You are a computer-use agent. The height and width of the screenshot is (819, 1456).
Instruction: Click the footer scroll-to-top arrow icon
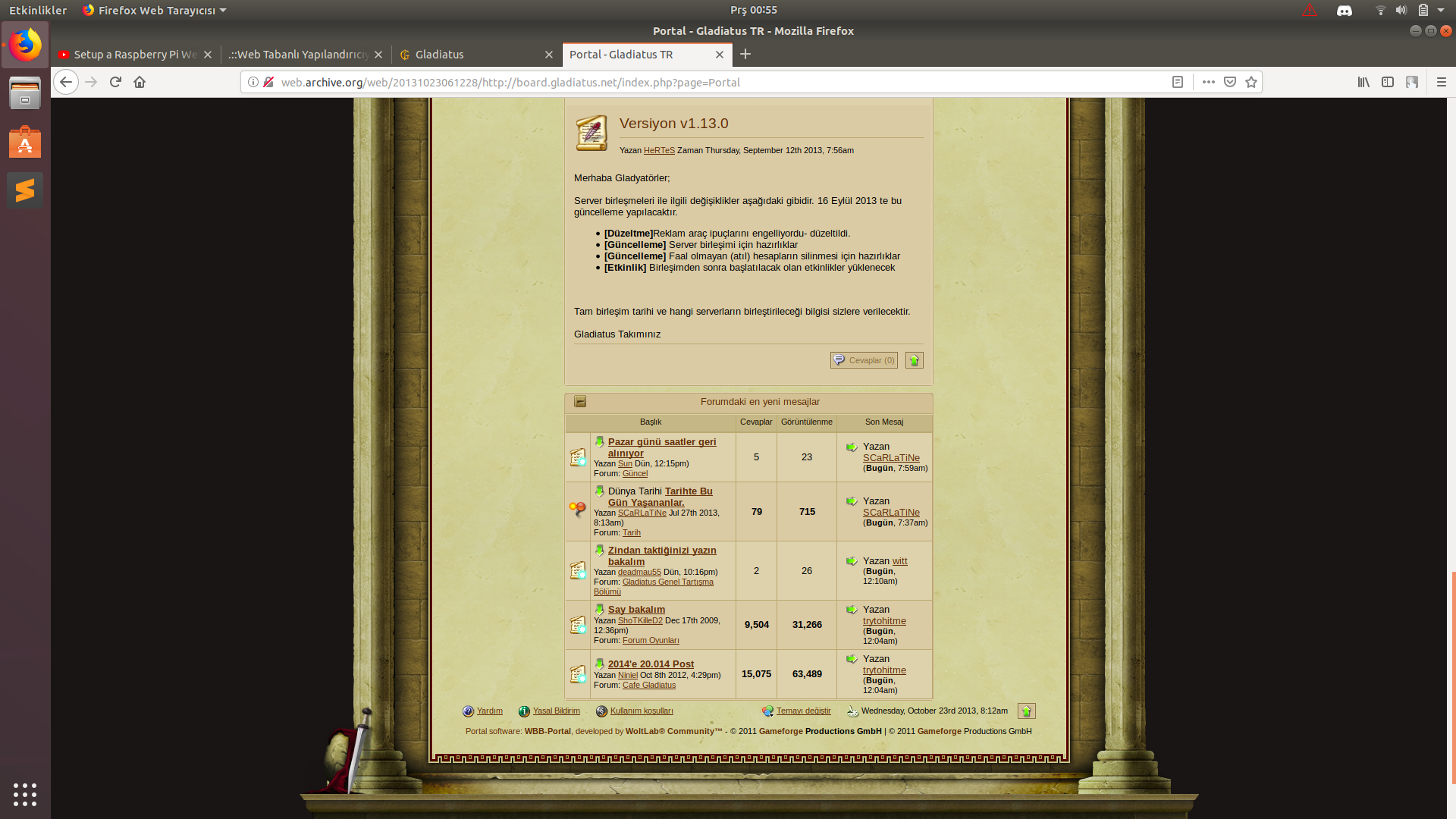[x=1027, y=711]
